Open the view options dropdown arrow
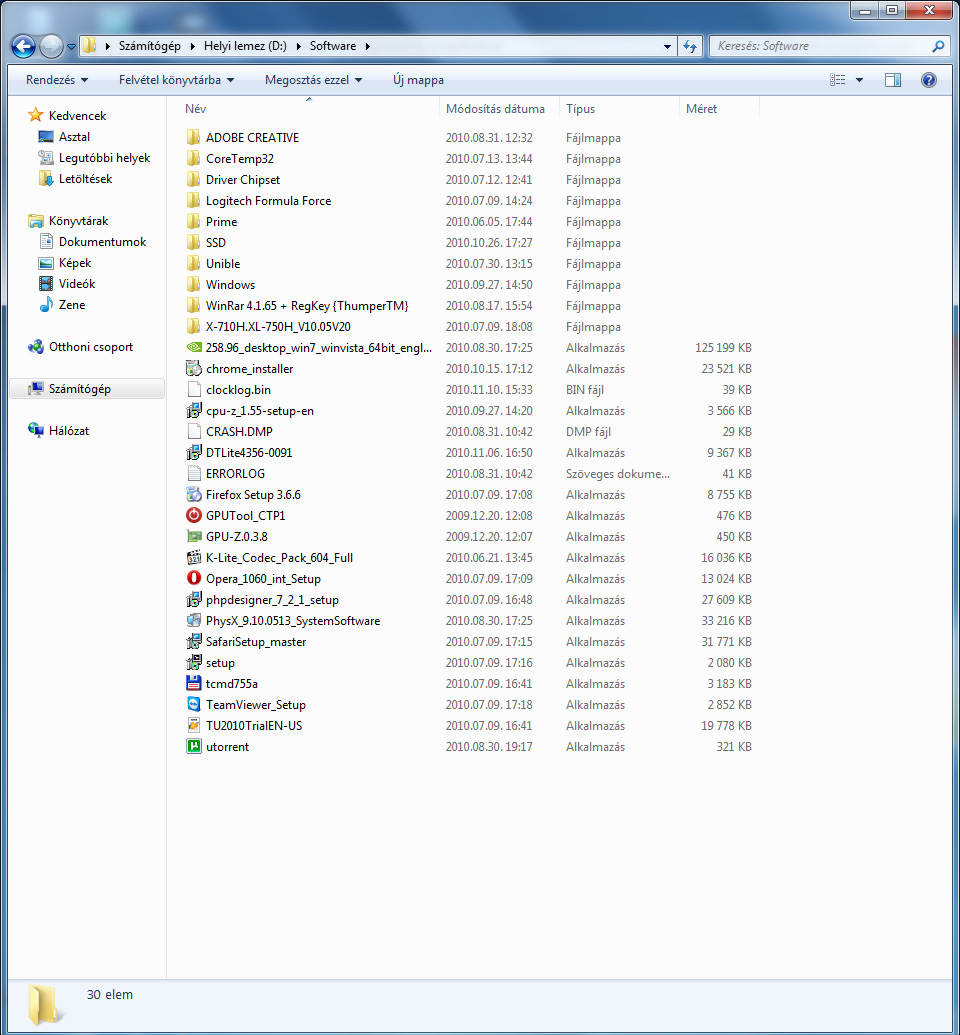Screen dimensions: 960x1035 pyautogui.click(x=859, y=80)
